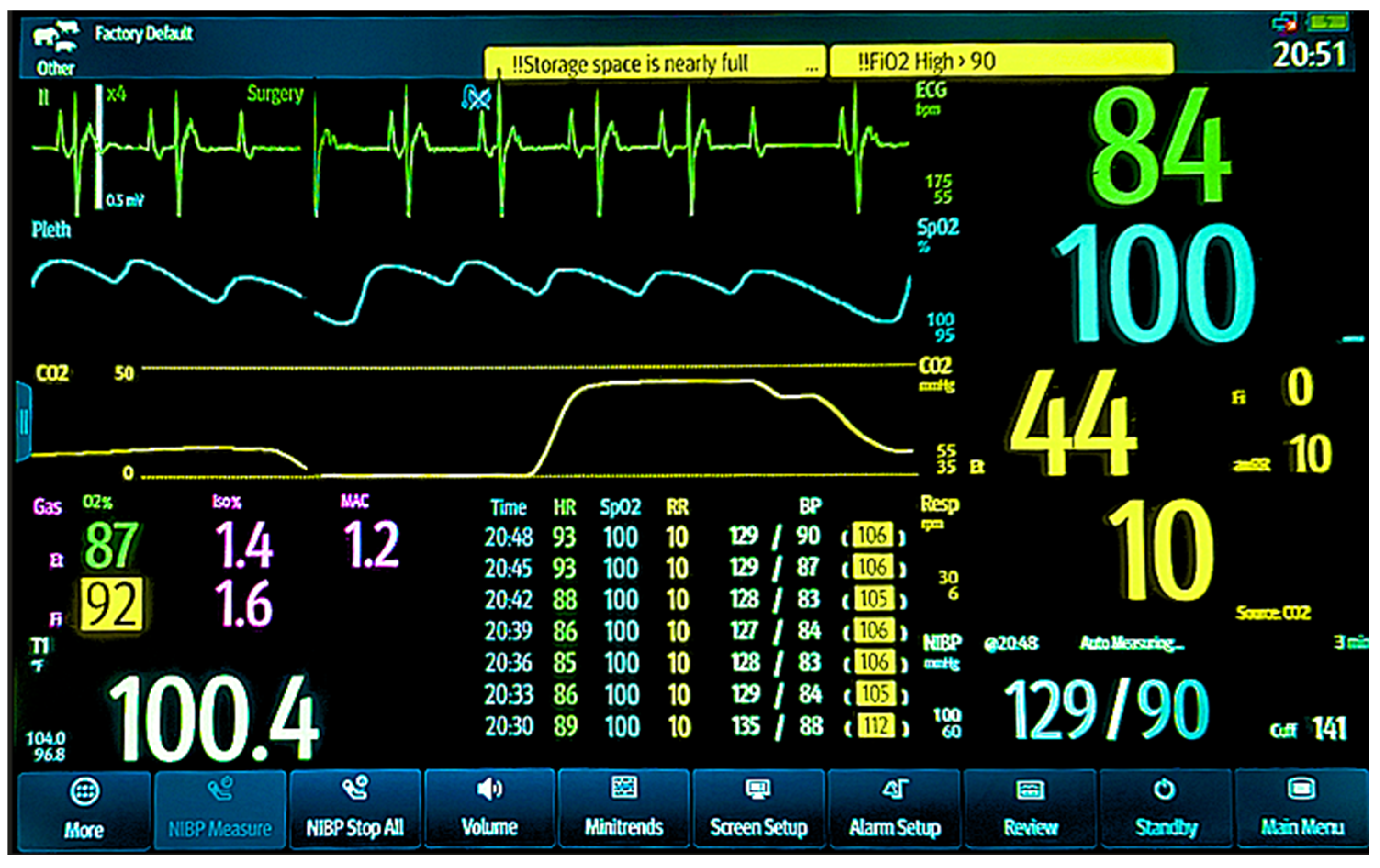Start an NIBP Measure
Viewport: 1380px width, 868px height.
point(220,809)
